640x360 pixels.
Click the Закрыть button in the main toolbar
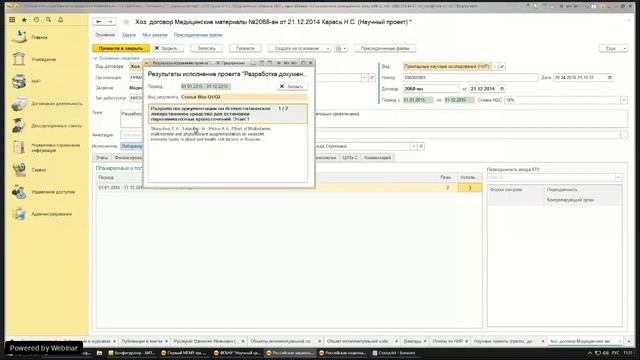[x=168, y=48]
